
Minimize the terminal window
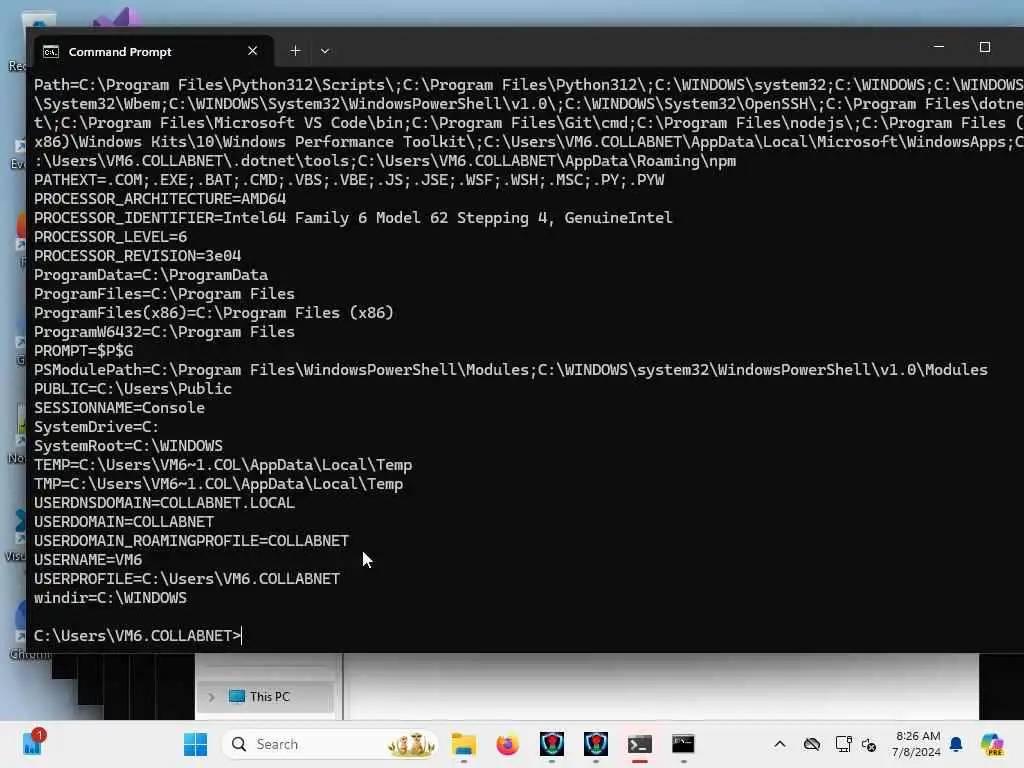click(939, 47)
